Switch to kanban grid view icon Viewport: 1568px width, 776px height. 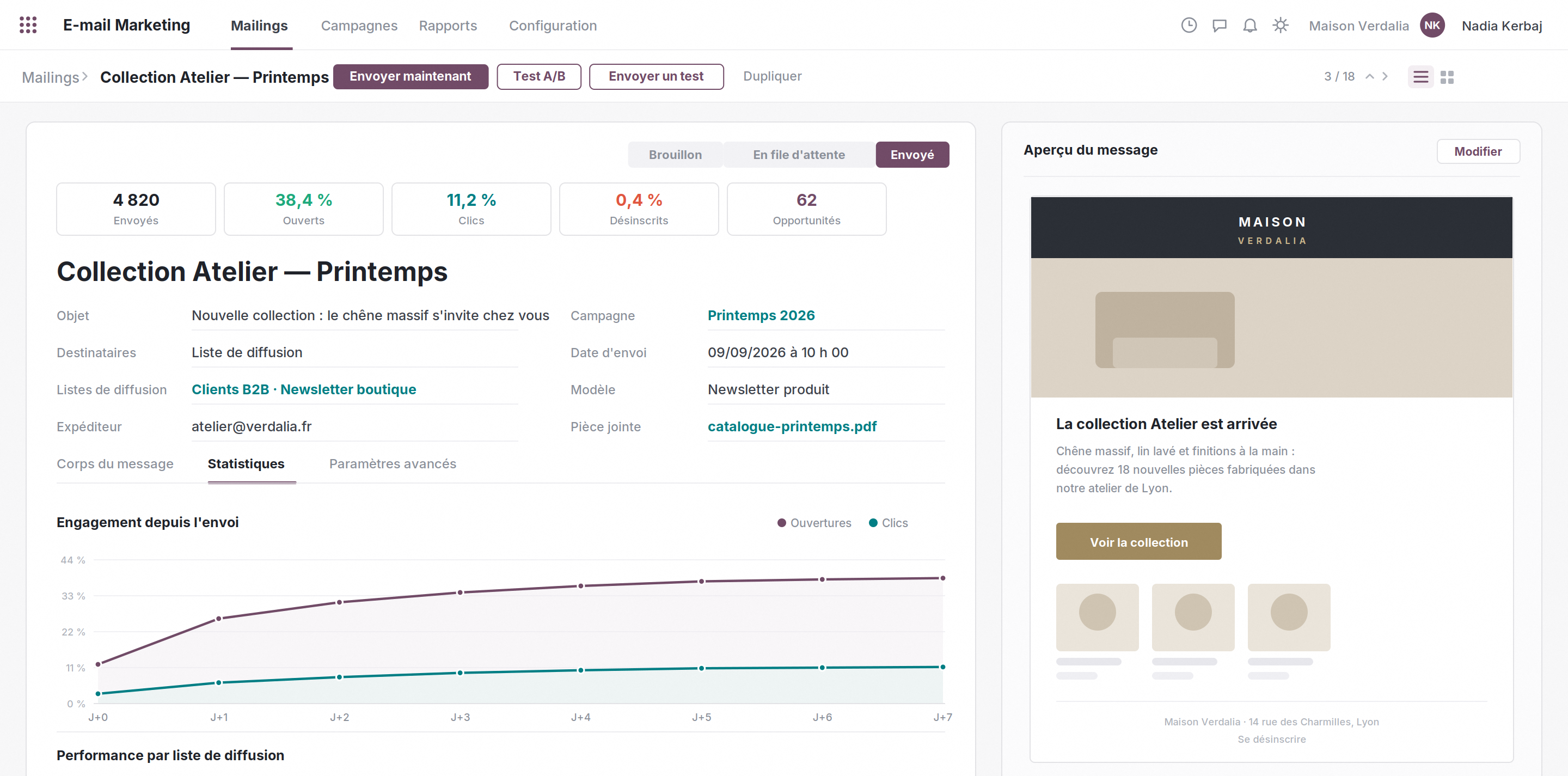pos(1448,77)
